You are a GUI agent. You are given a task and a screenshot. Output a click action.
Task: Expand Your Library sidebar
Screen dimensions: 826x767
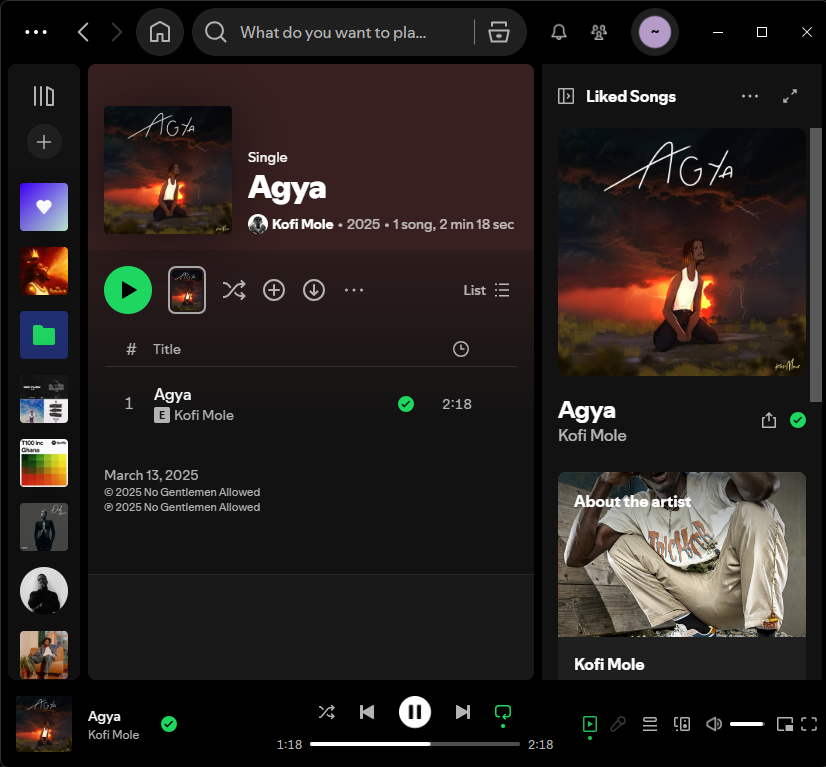tap(44, 96)
